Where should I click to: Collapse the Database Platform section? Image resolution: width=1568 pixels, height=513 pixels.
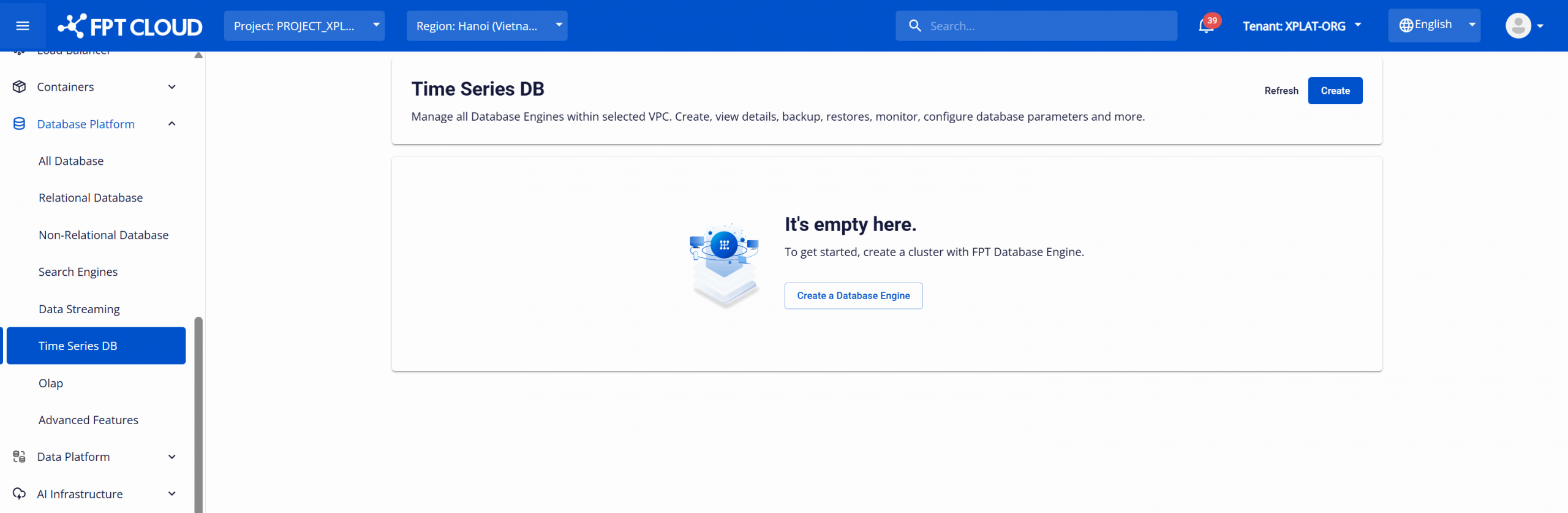click(x=172, y=124)
